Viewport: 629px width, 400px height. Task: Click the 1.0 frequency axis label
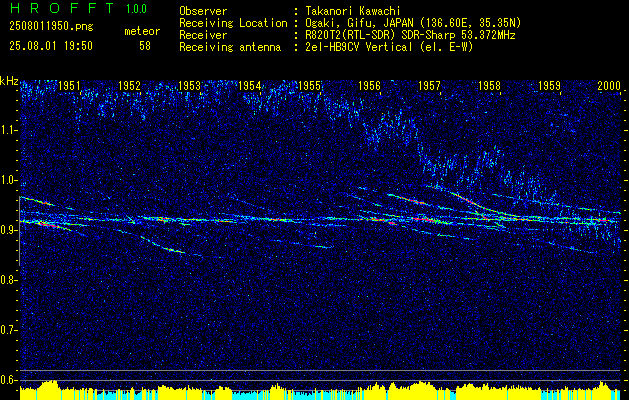[9, 180]
